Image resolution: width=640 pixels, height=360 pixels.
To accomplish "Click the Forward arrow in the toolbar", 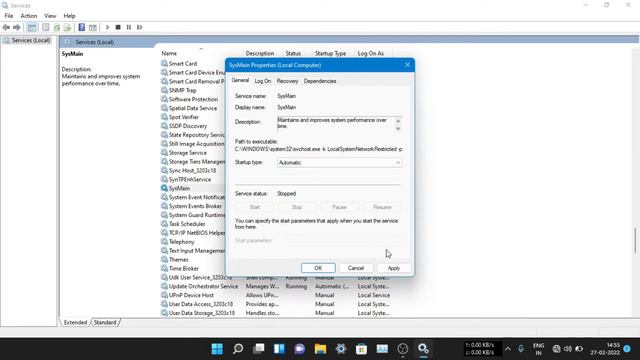I will [17, 27].
